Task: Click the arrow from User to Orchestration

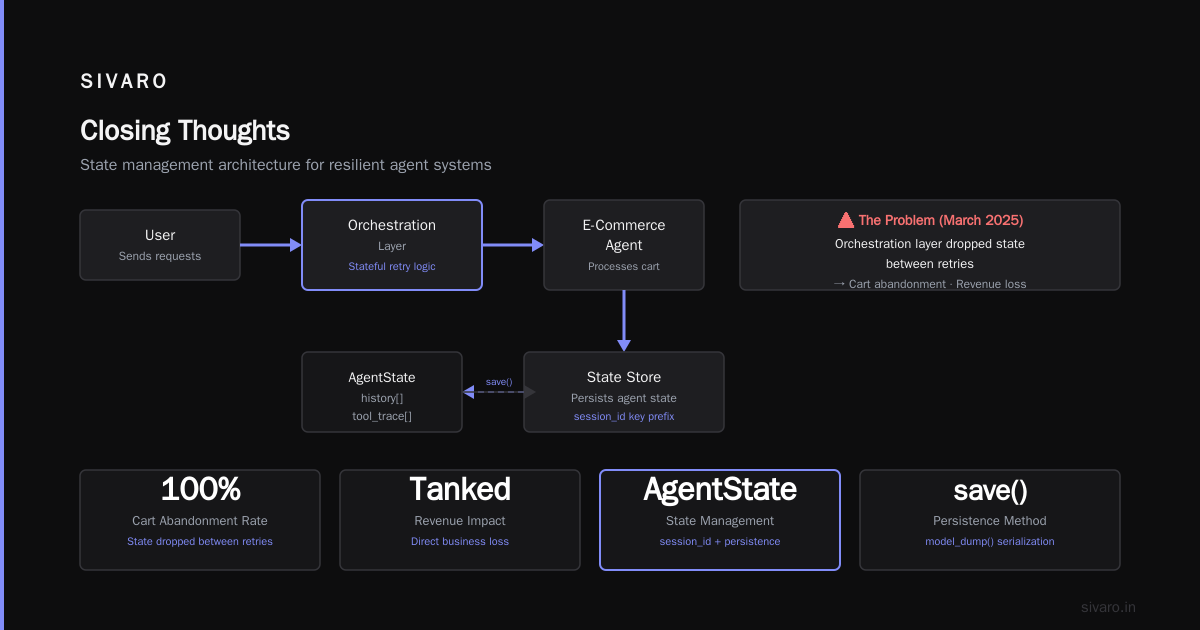Action: [x=271, y=245]
